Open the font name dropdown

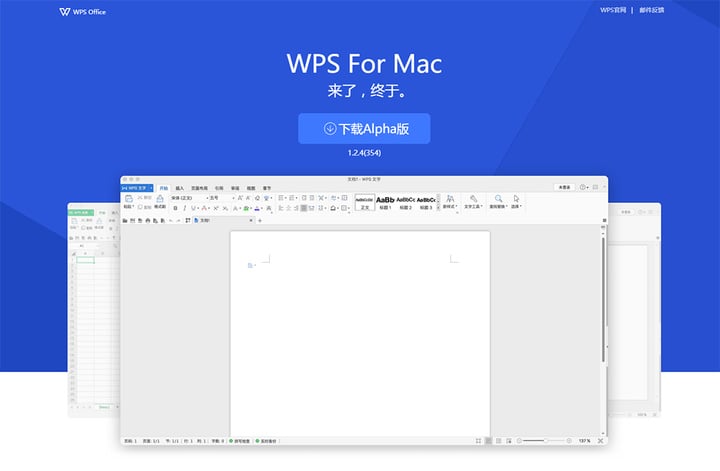(189, 198)
